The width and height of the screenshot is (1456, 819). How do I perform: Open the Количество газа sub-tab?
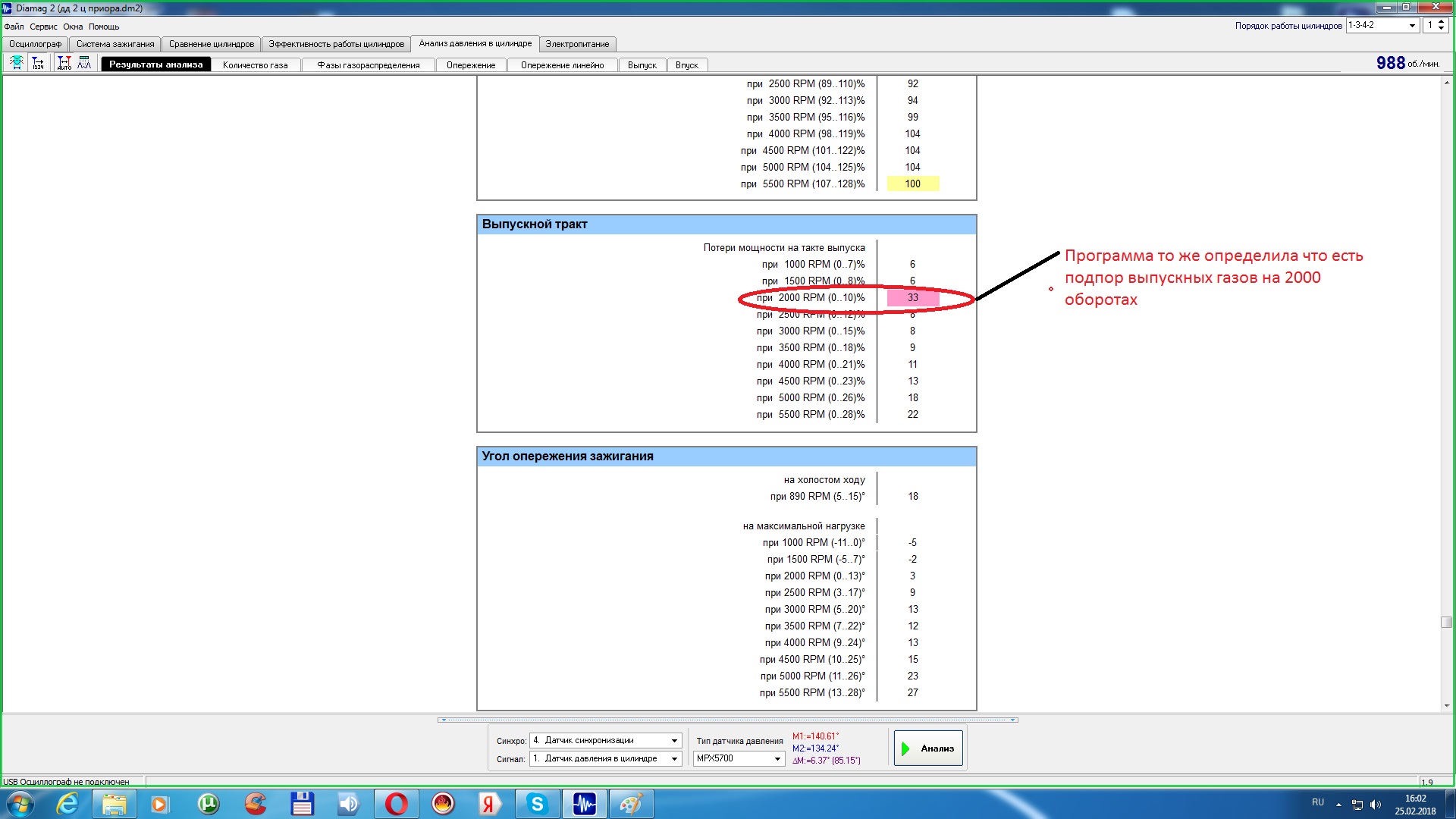pyautogui.click(x=256, y=65)
